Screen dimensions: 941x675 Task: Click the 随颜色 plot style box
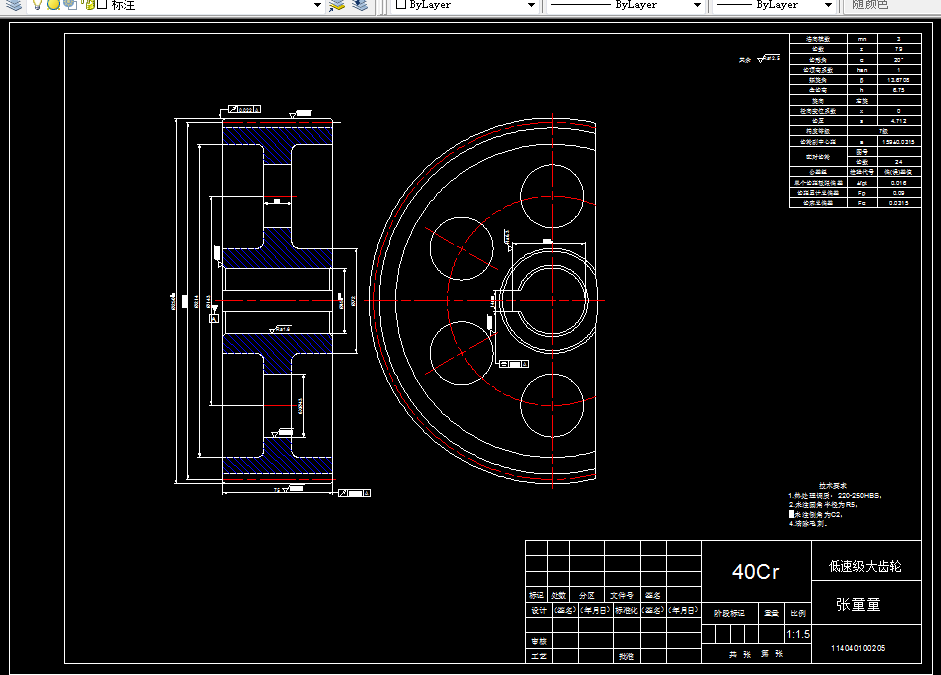891,5
